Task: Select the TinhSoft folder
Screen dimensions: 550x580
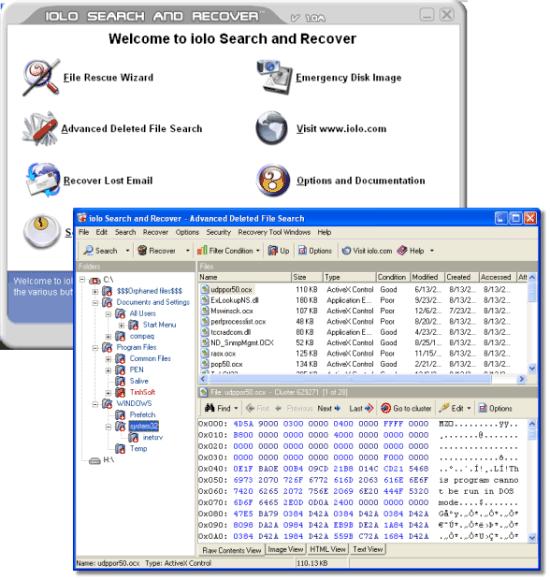Action: 142,392
